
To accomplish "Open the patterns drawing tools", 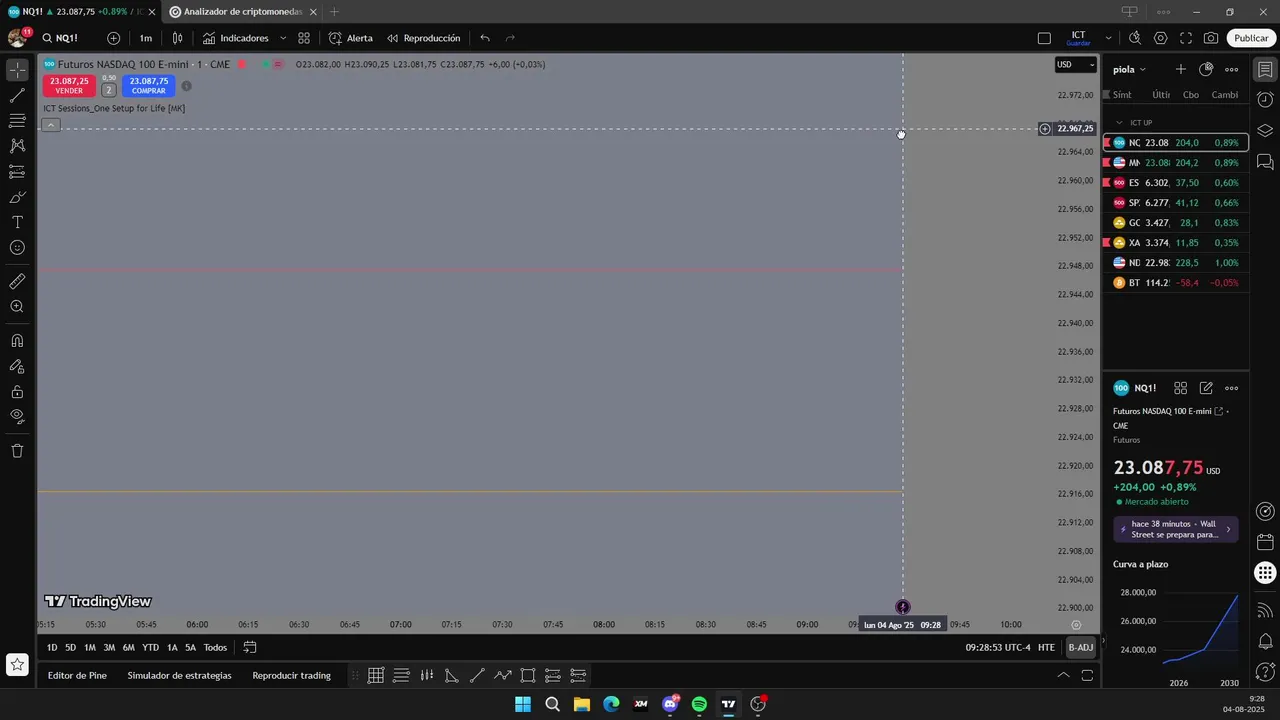I will 17,146.
